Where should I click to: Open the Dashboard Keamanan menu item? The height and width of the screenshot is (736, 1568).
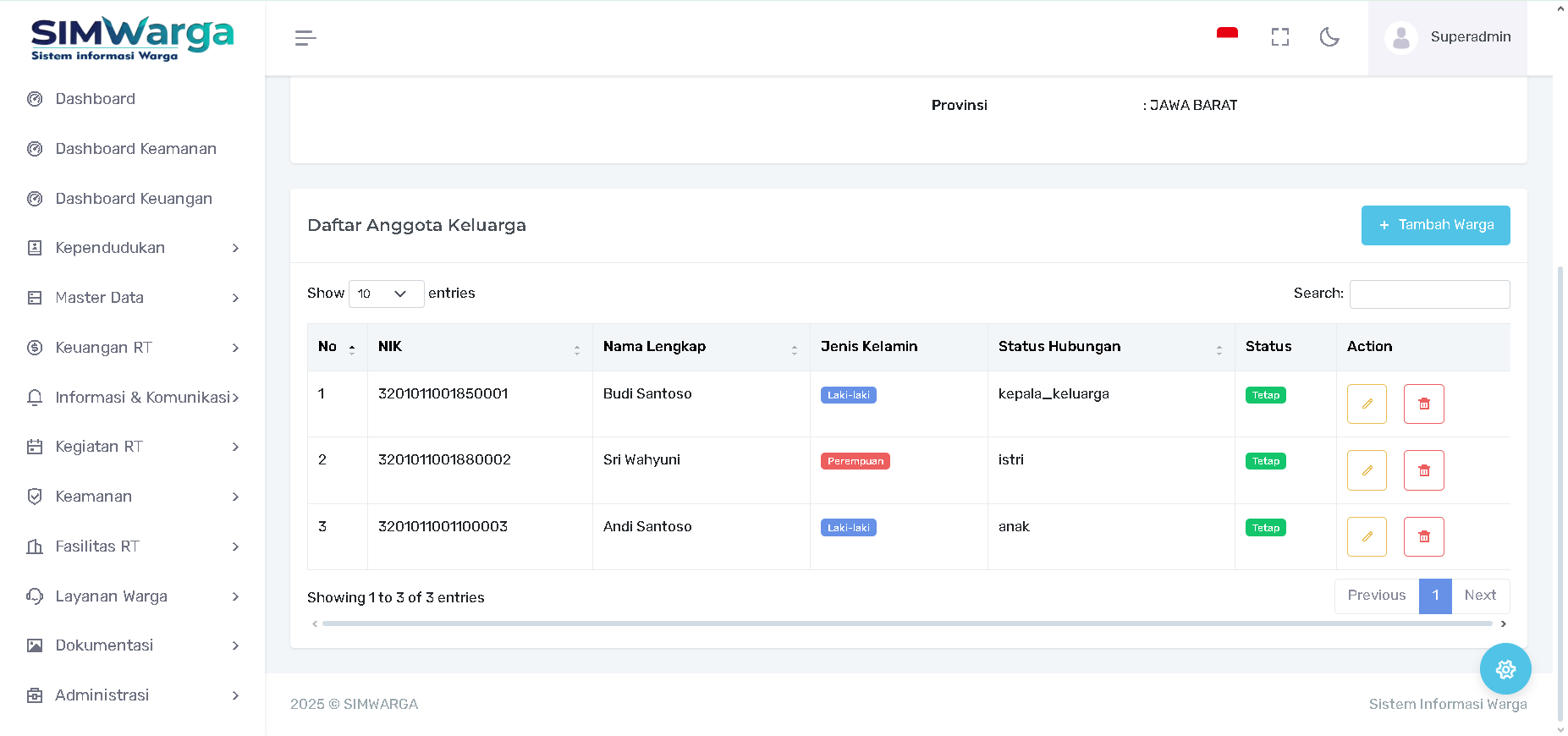[x=135, y=149]
